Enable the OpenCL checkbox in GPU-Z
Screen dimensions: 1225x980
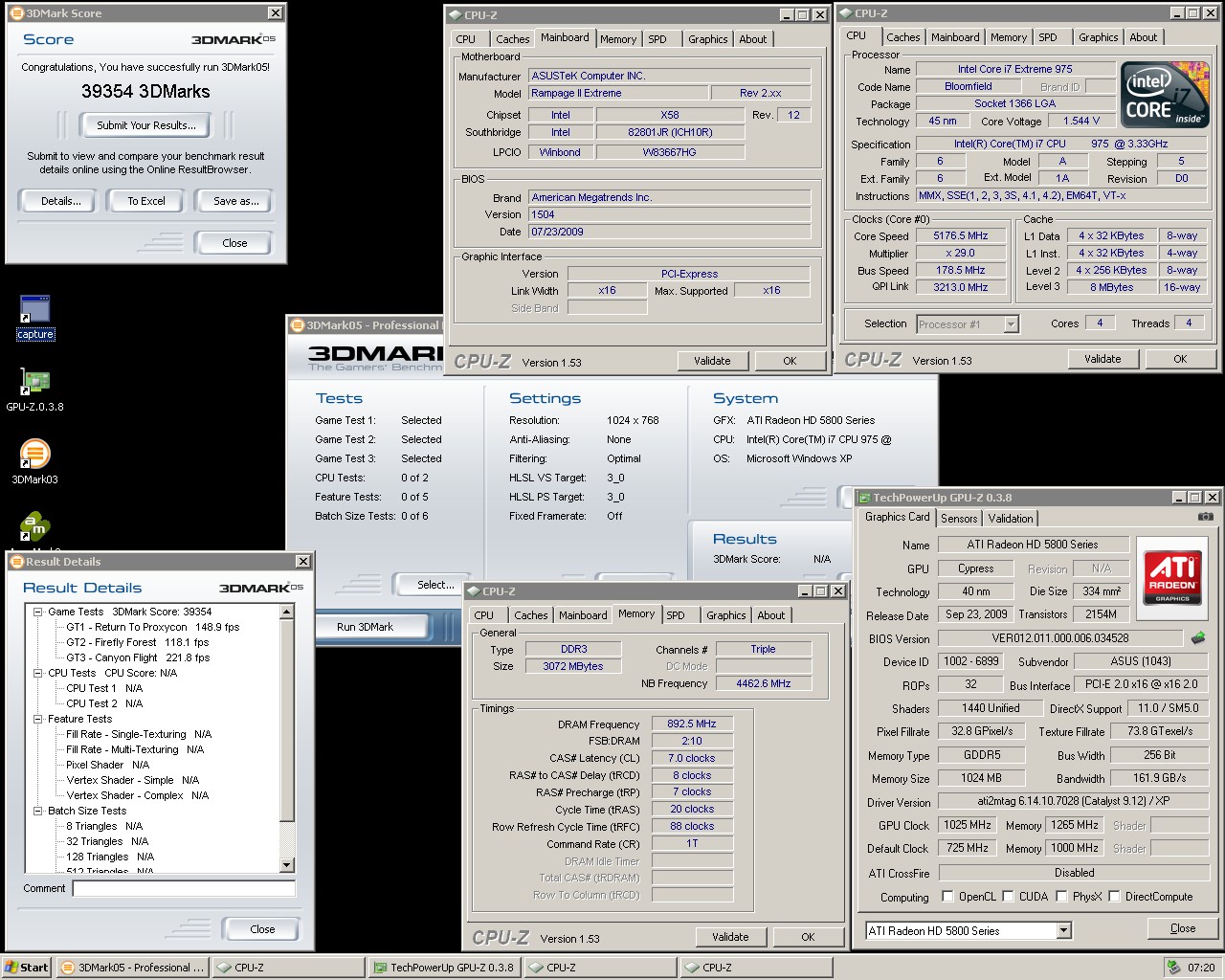(x=947, y=897)
